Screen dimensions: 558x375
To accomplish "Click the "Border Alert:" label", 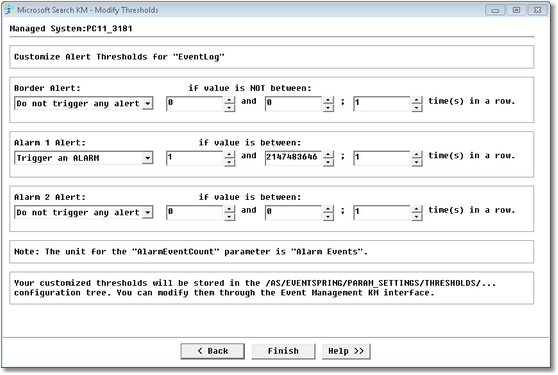I will coord(47,88).
